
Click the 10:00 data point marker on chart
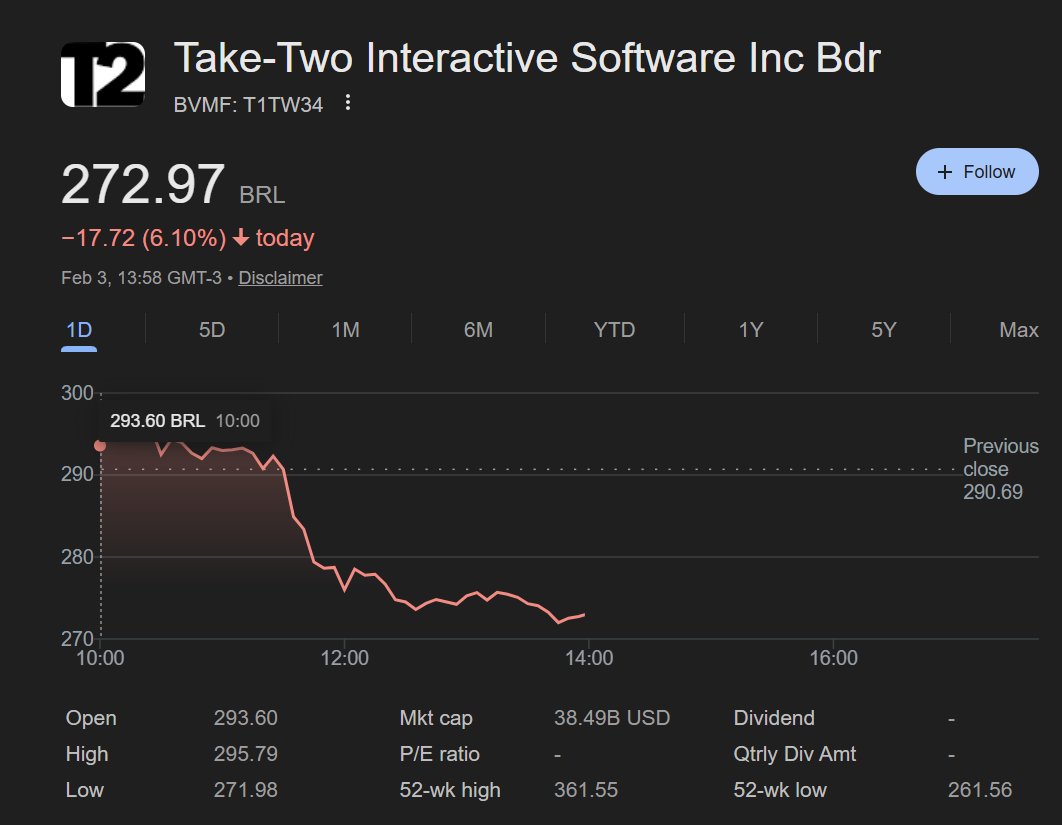pos(100,446)
